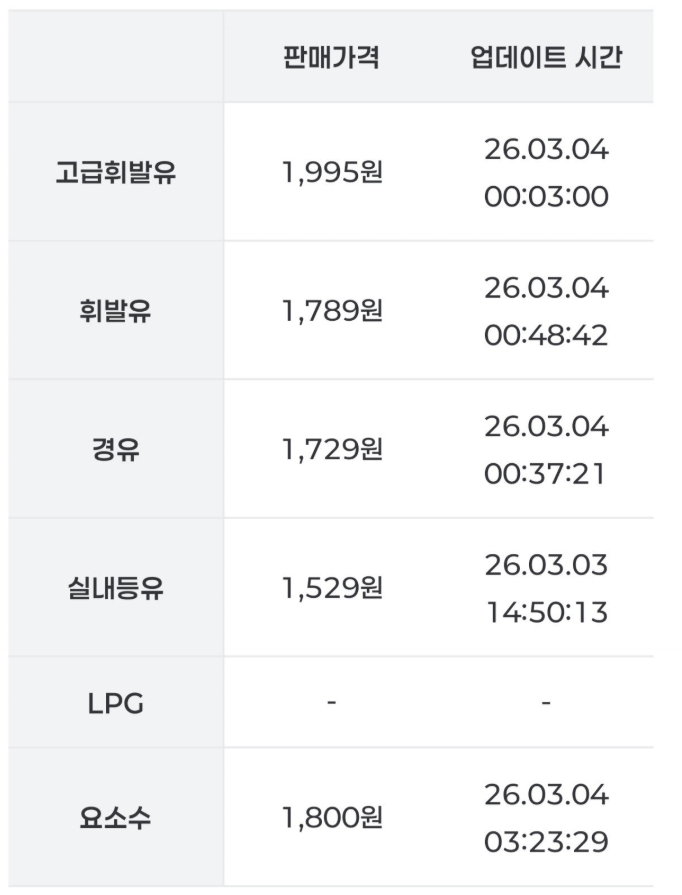
Task: Click the 1,995원 price cell
Action: pos(331,173)
